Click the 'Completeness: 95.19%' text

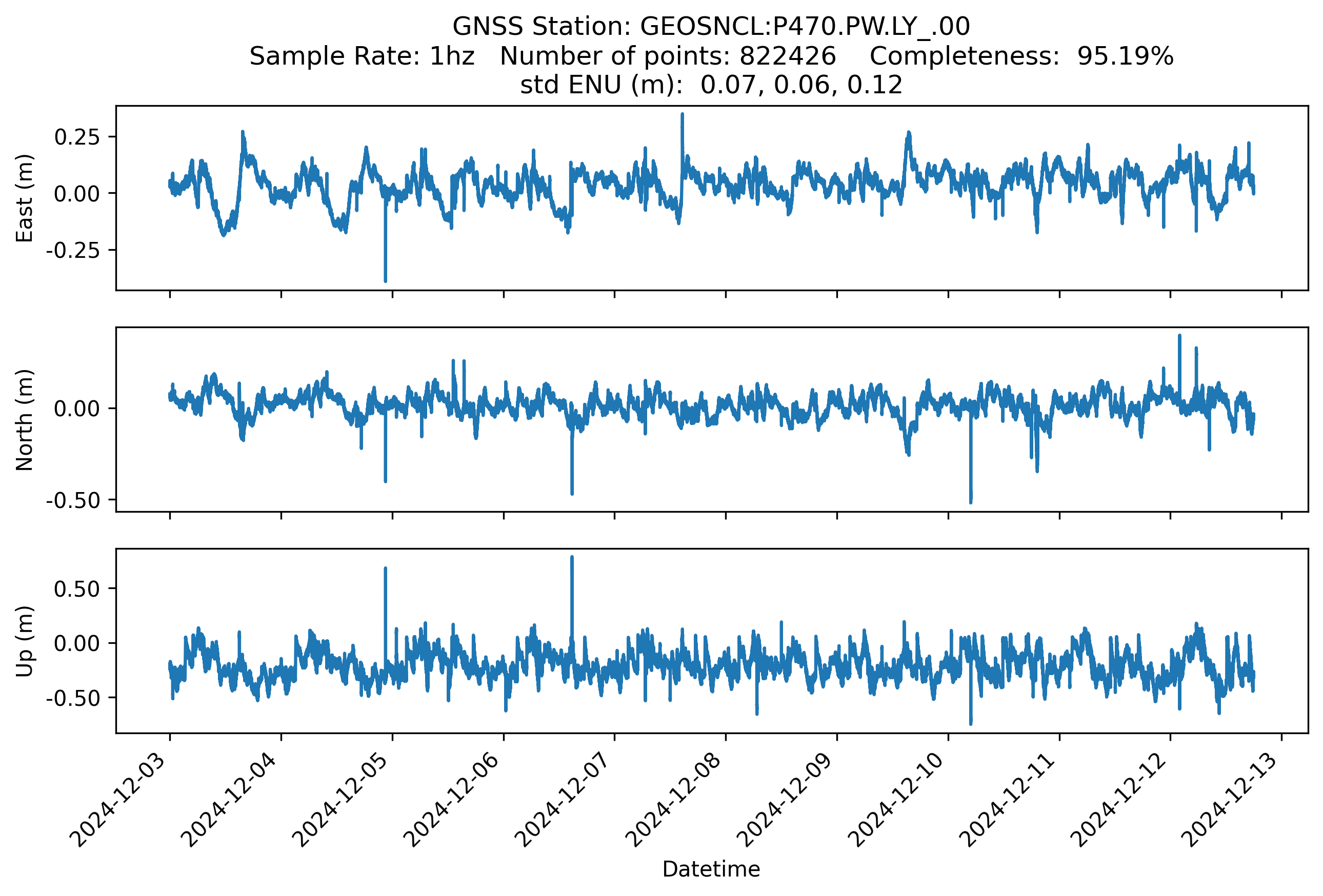click(1021, 56)
